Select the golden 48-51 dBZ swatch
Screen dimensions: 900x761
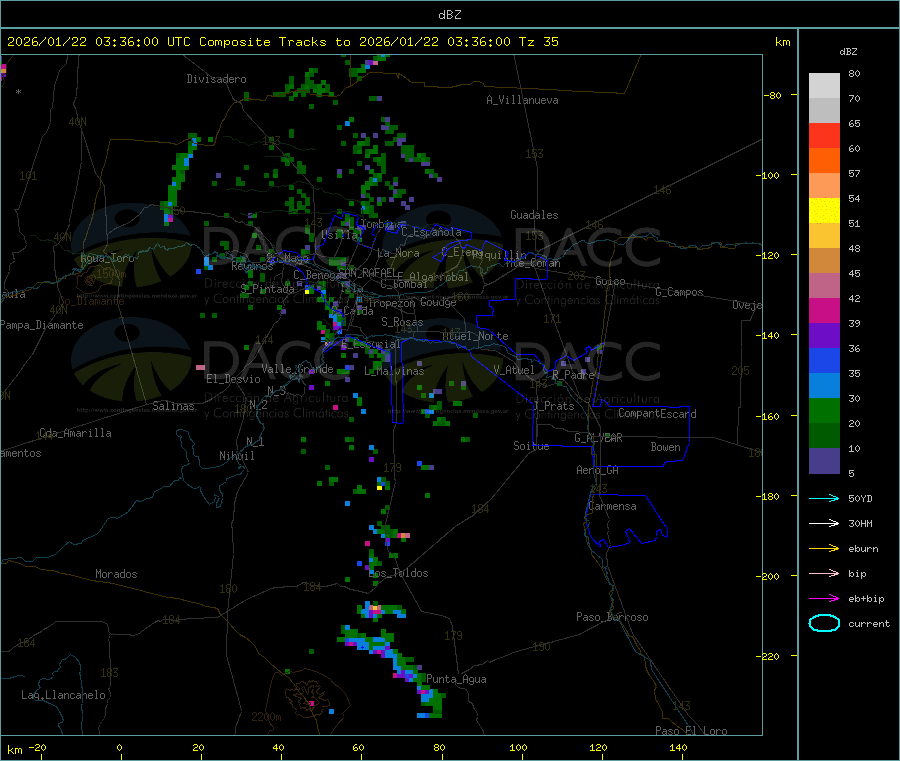click(x=824, y=235)
